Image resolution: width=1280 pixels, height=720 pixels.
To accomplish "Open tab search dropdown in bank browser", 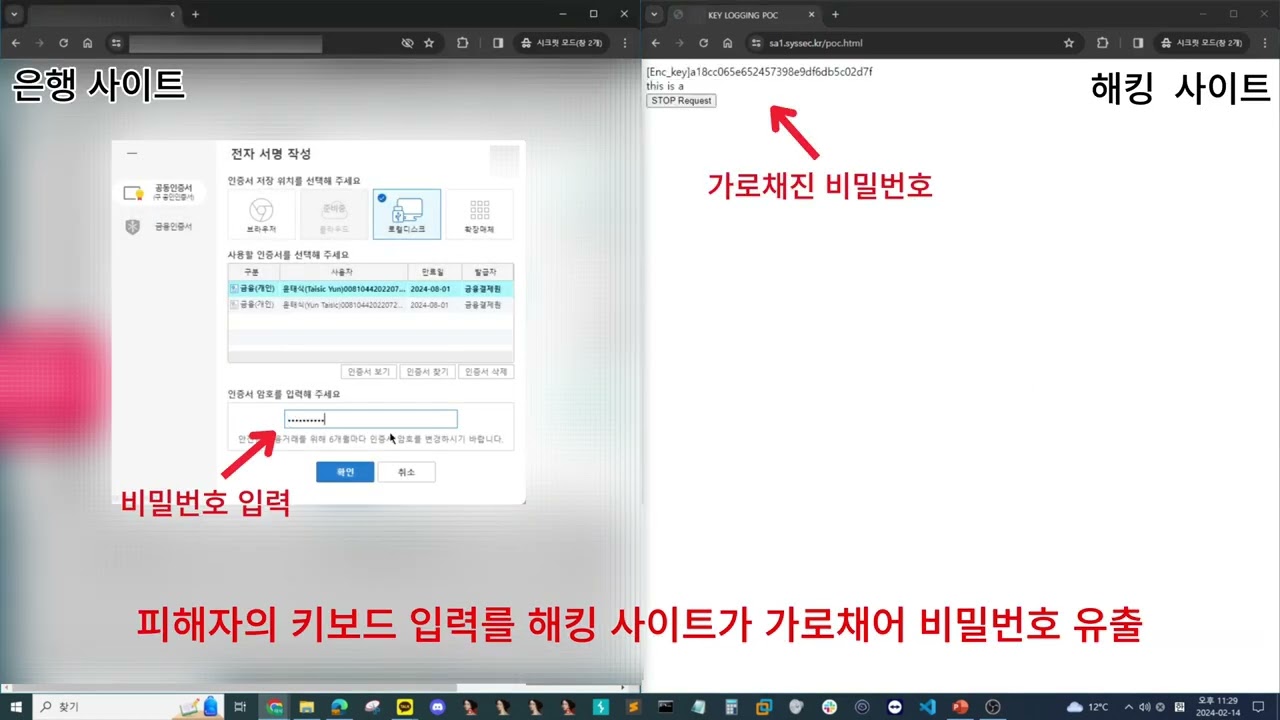I will point(14,14).
